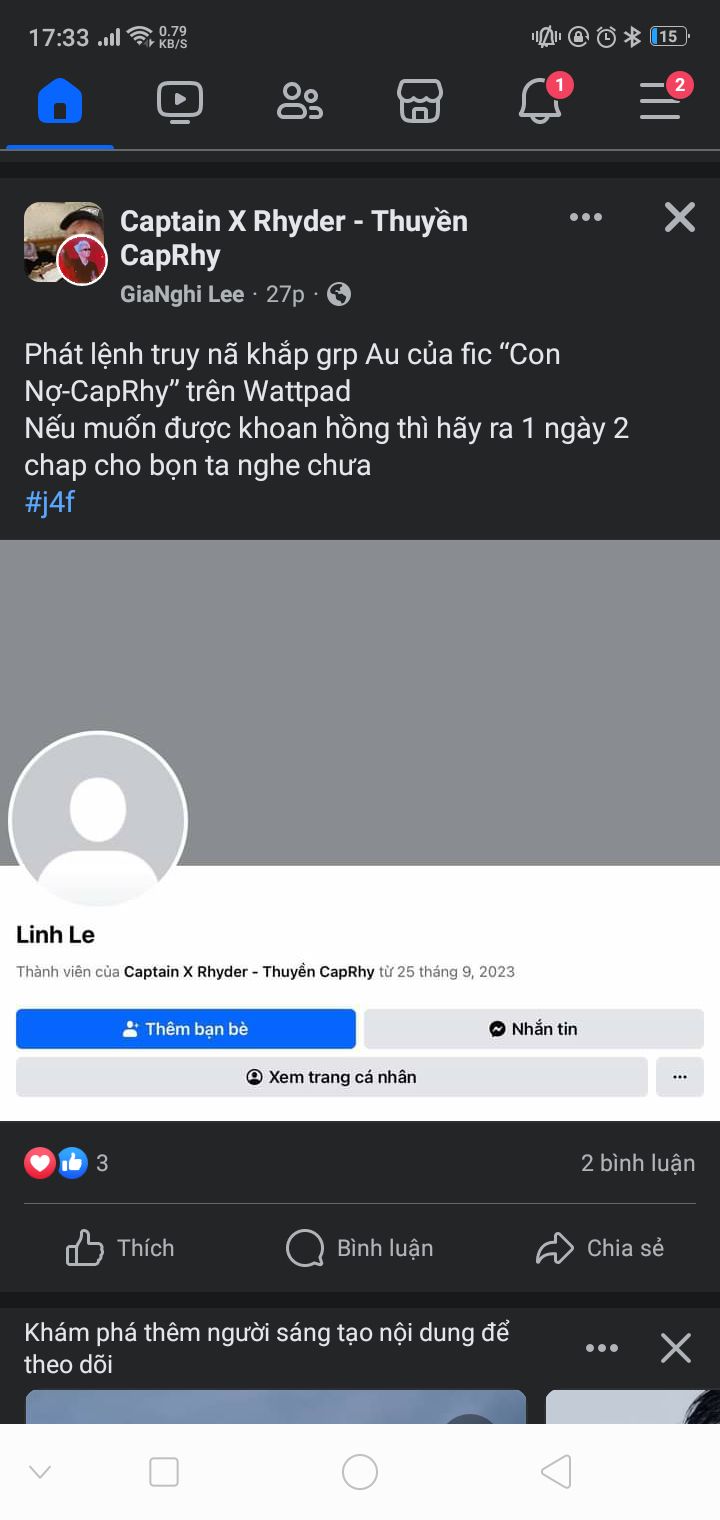The width and height of the screenshot is (720, 1520).
Task: Tap the Nhắn tin button
Action: click(x=534, y=1029)
